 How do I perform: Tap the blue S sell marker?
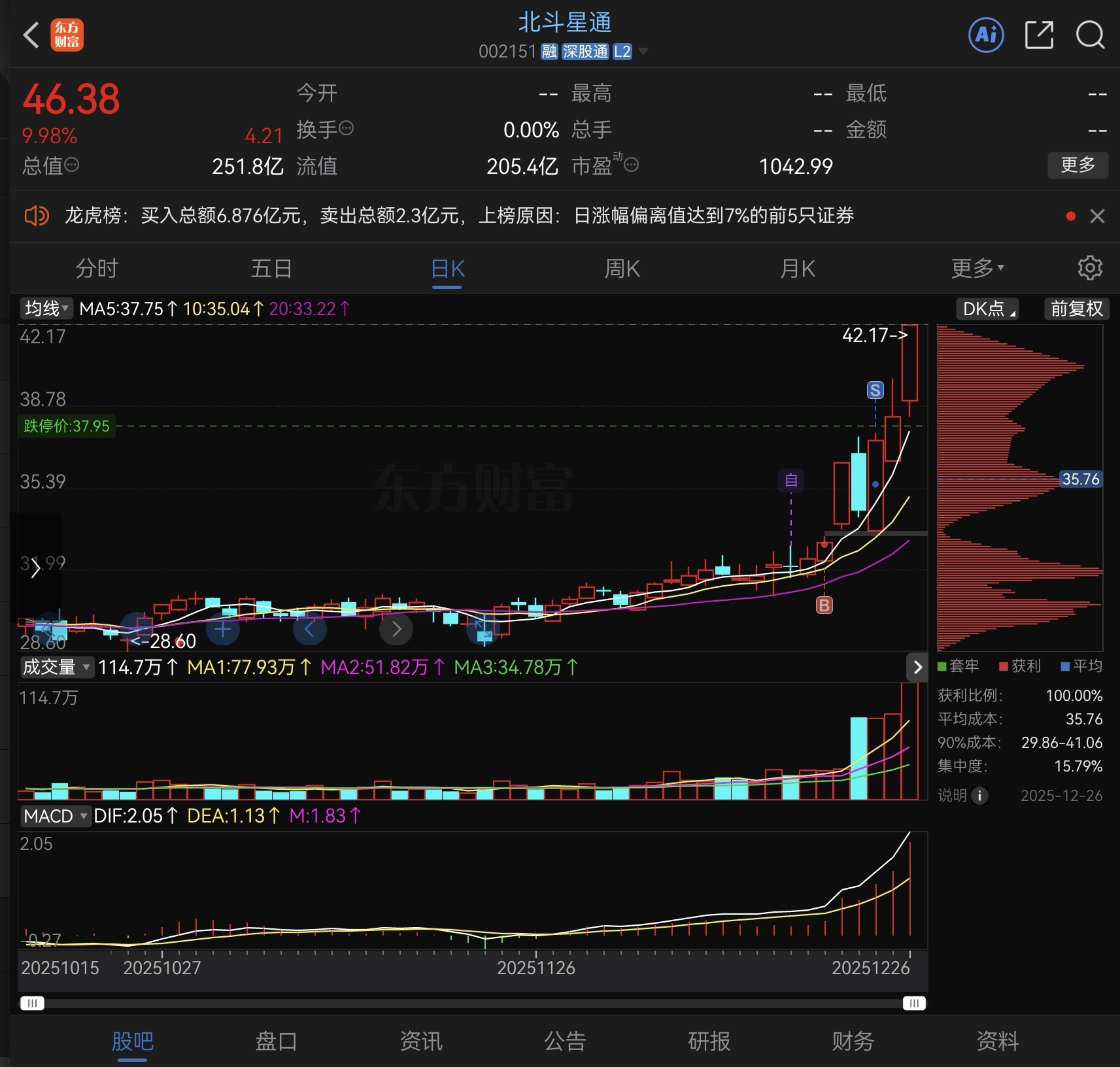pos(875,390)
